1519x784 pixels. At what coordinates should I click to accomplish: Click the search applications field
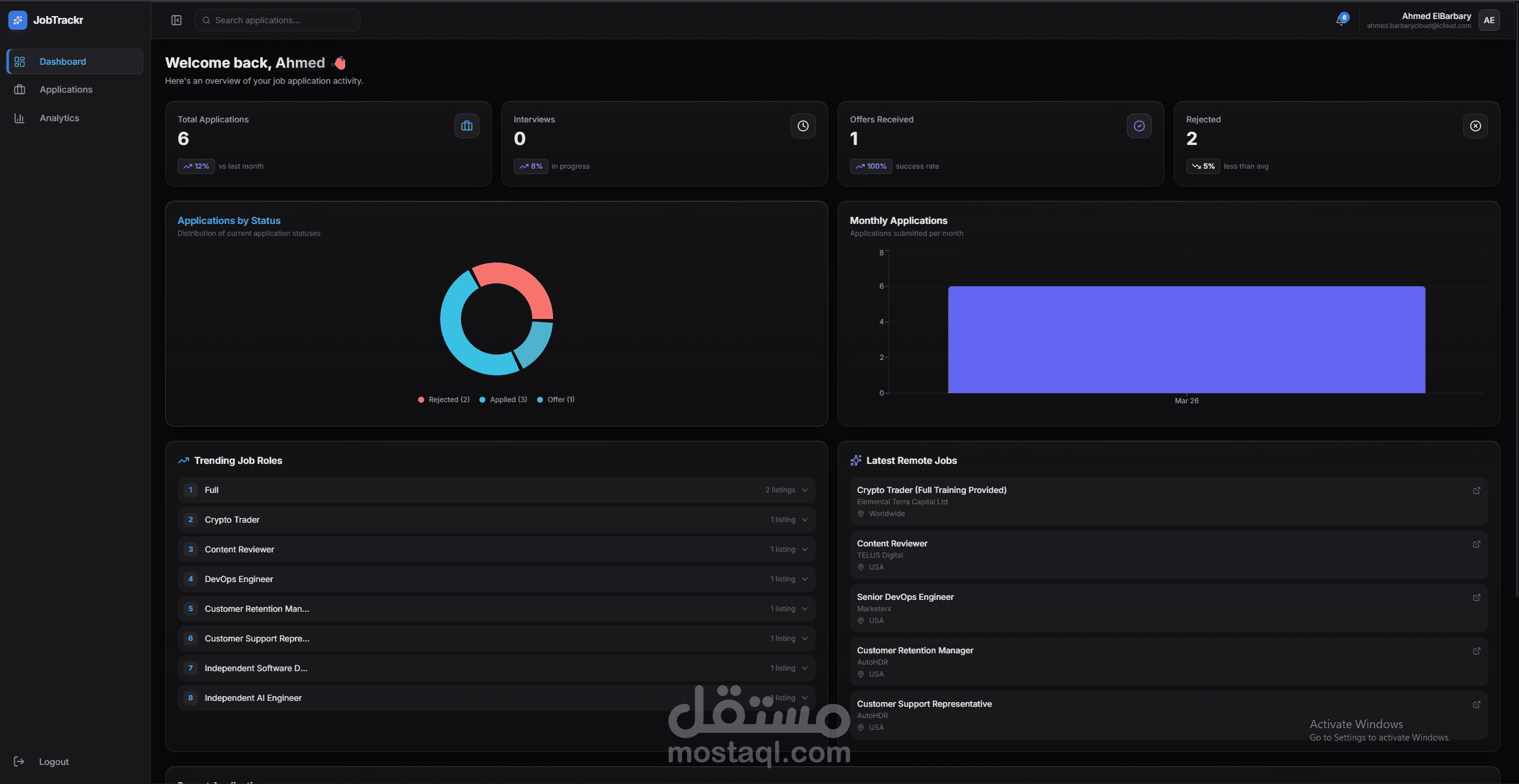277,20
